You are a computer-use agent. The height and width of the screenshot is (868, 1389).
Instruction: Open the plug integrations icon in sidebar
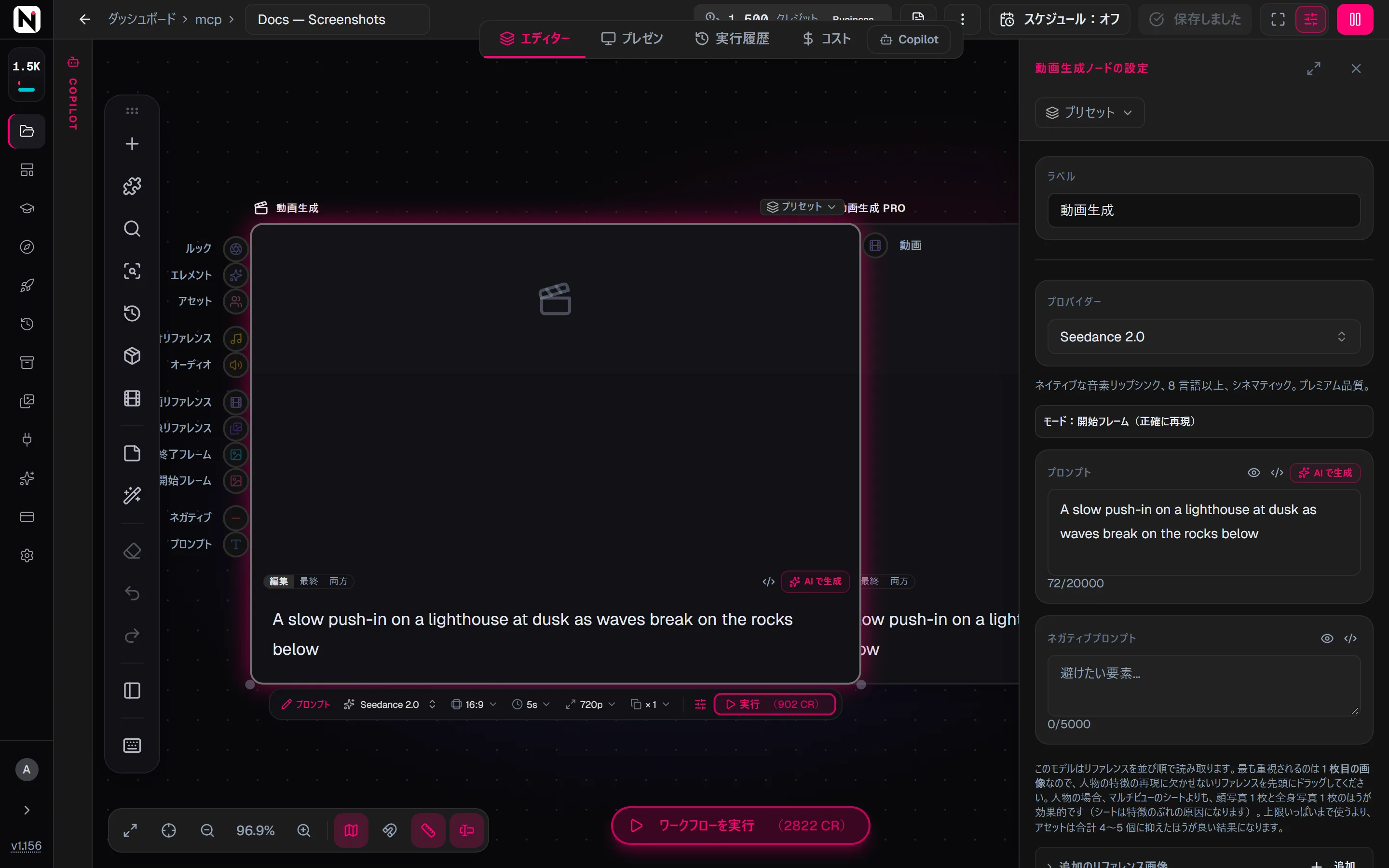[x=27, y=440]
